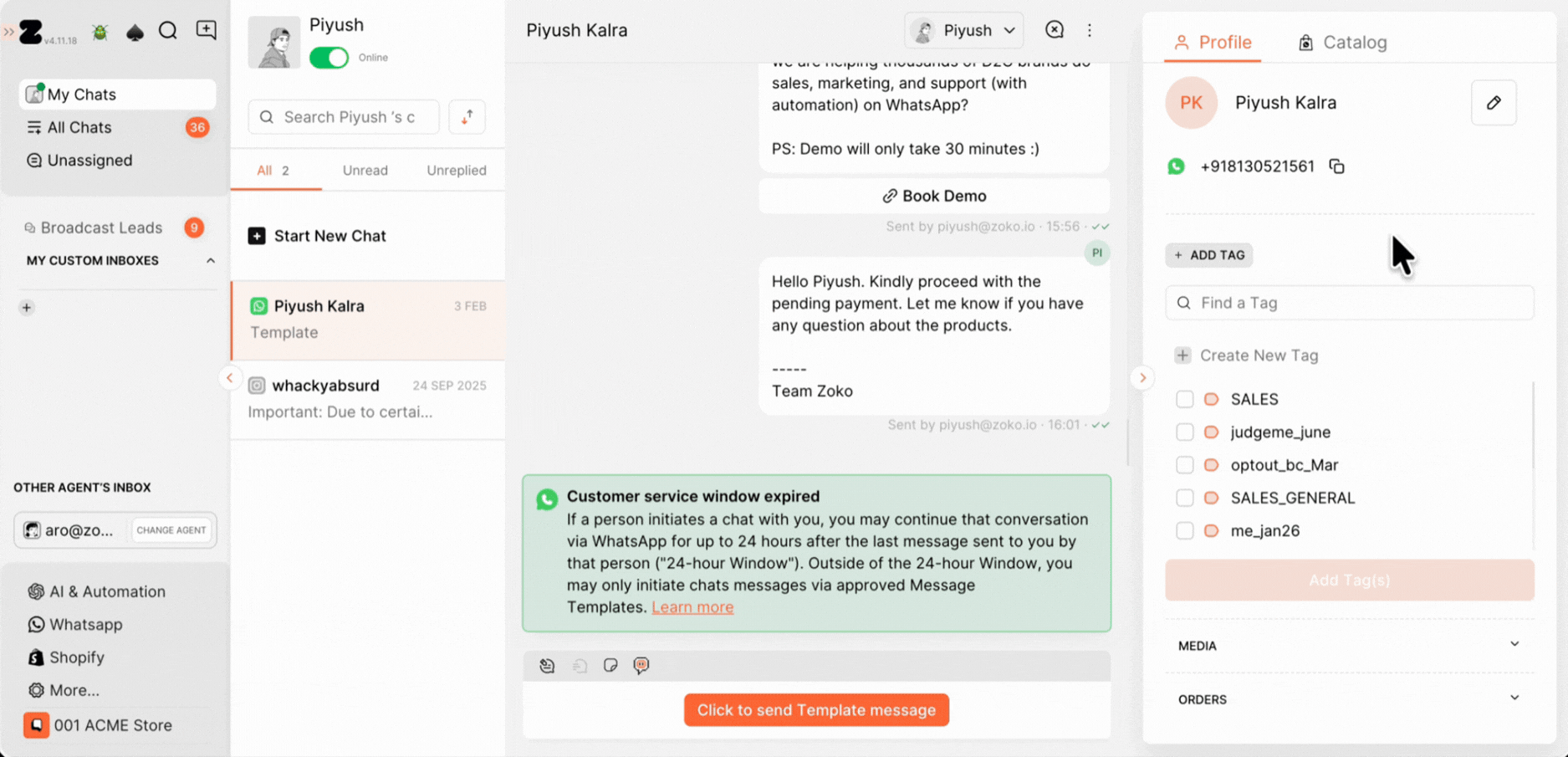Screen dimensions: 1568x757
Task: Copy phone number +918130521561
Action: [1336, 166]
